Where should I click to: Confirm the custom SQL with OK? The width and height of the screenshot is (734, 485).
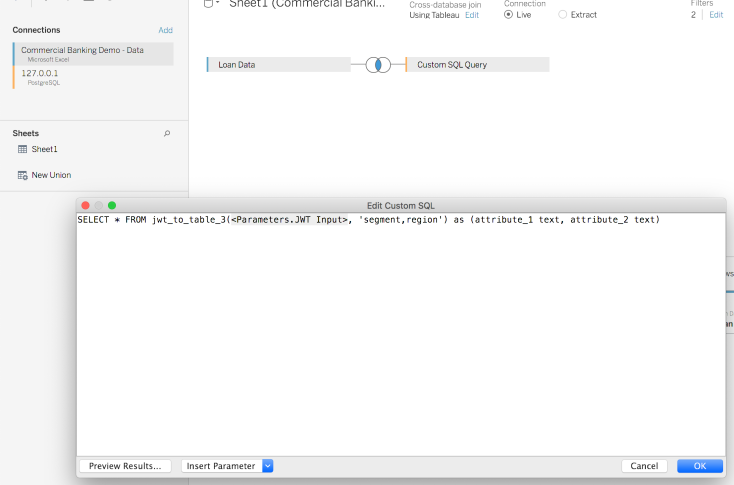(700, 466)
